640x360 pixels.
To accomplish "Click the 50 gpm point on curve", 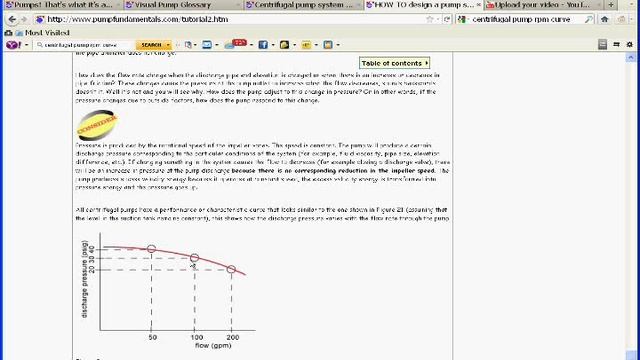I will point(151,249).
